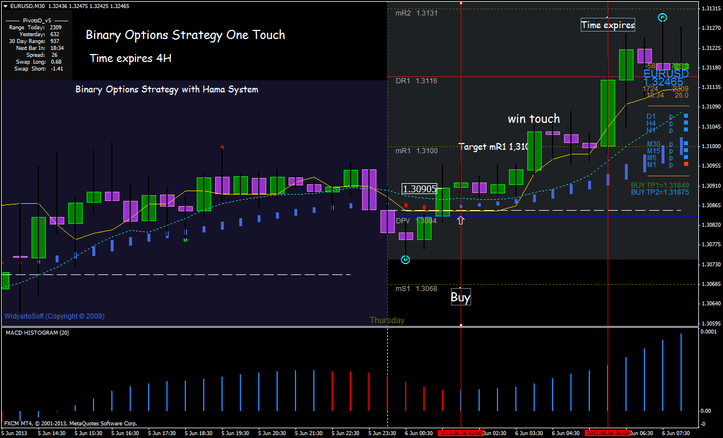Click the blue EURUSD symbol label on the right
The image size is (723, 438).
pos(666,74)
